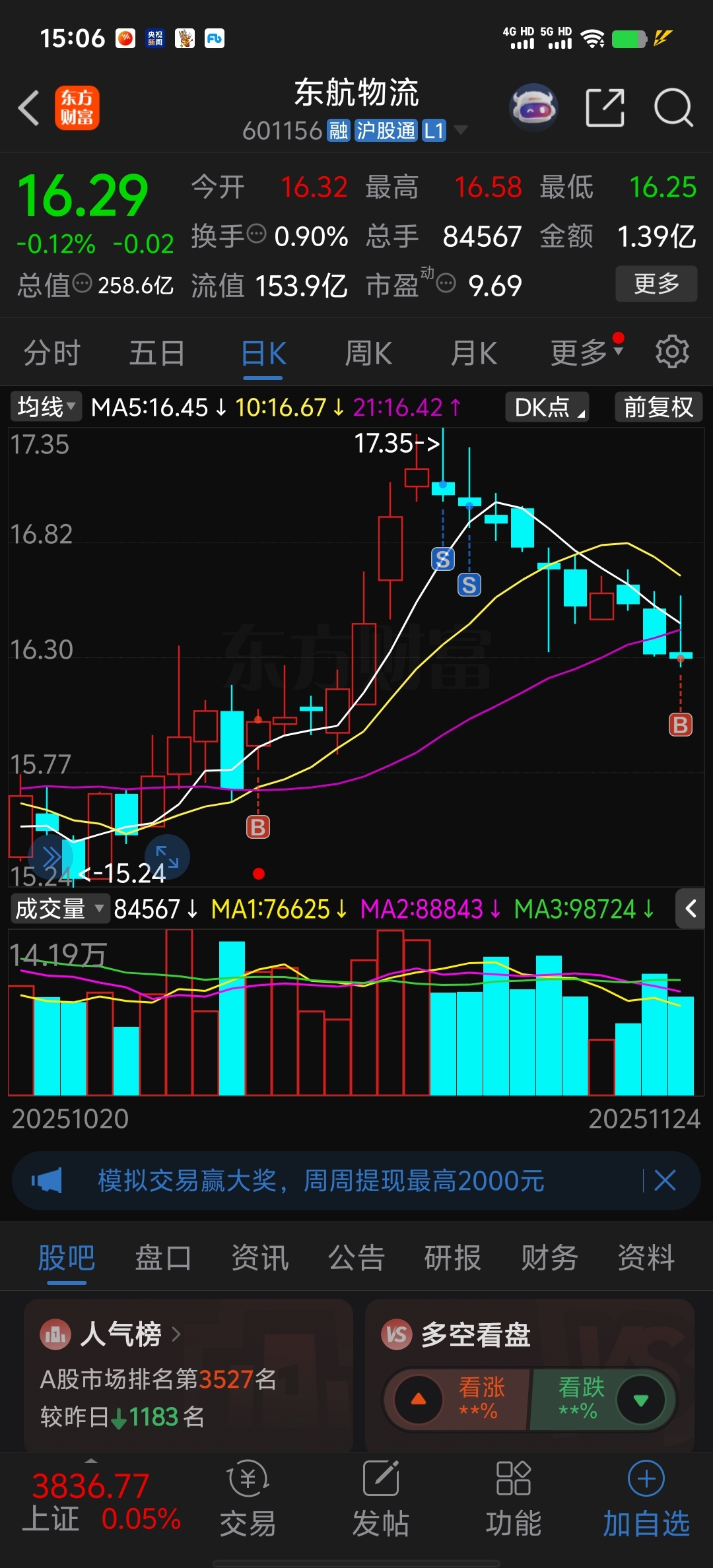Tap the promotion megaphone icon
The width and height of the screenshot is (713, 1568).
(x=47, y=1181)
